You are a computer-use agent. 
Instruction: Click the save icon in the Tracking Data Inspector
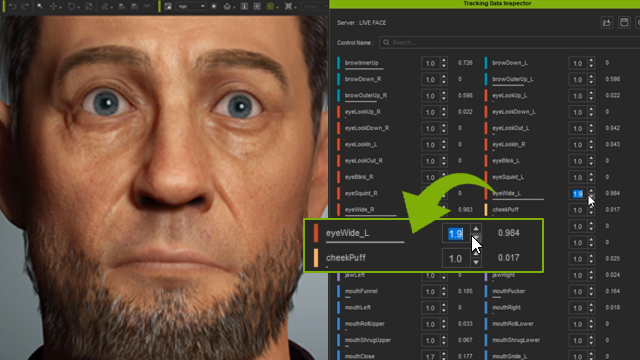624,22
